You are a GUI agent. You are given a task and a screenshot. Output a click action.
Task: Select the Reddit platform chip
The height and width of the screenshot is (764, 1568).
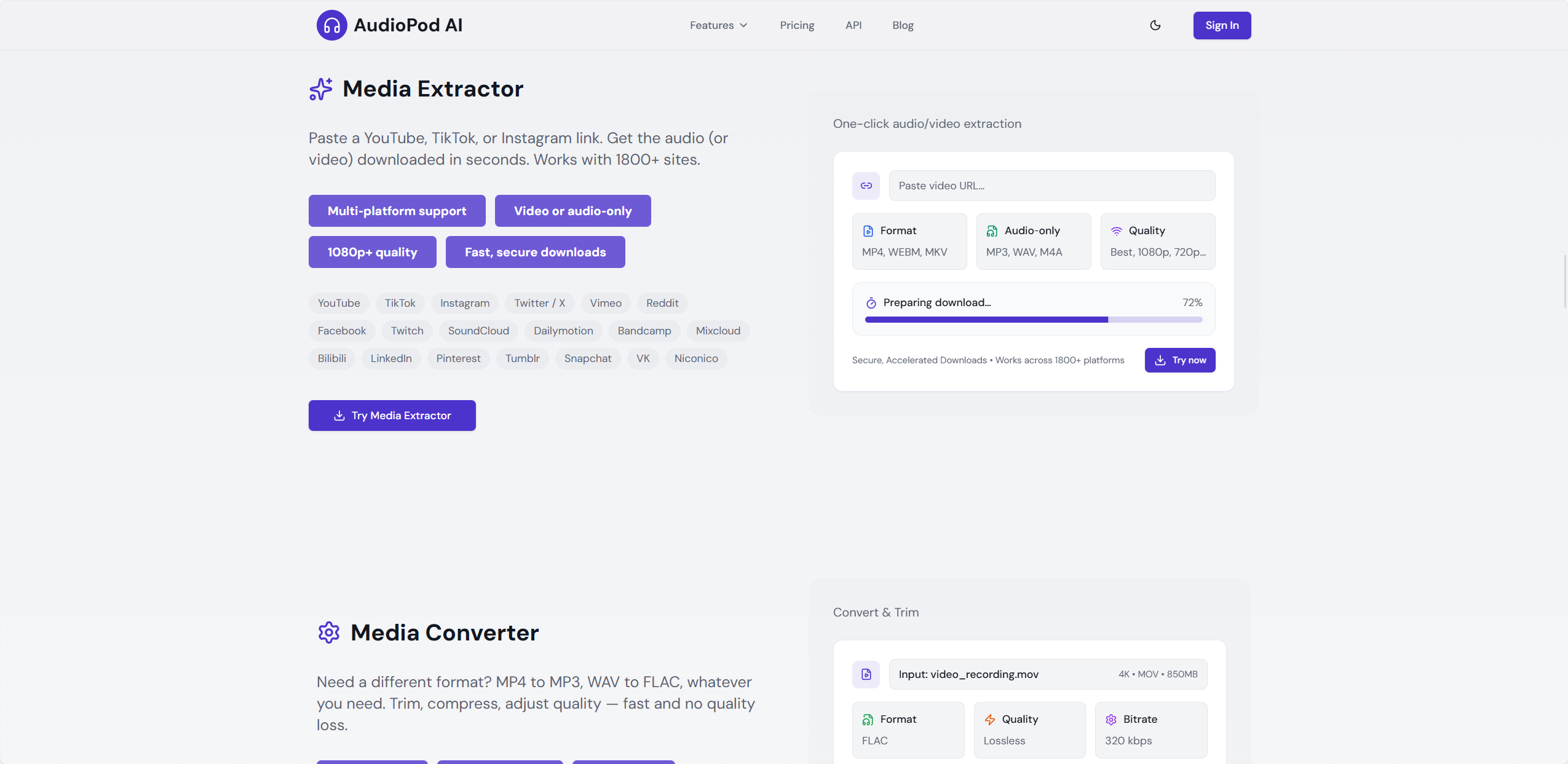[662, 303]
